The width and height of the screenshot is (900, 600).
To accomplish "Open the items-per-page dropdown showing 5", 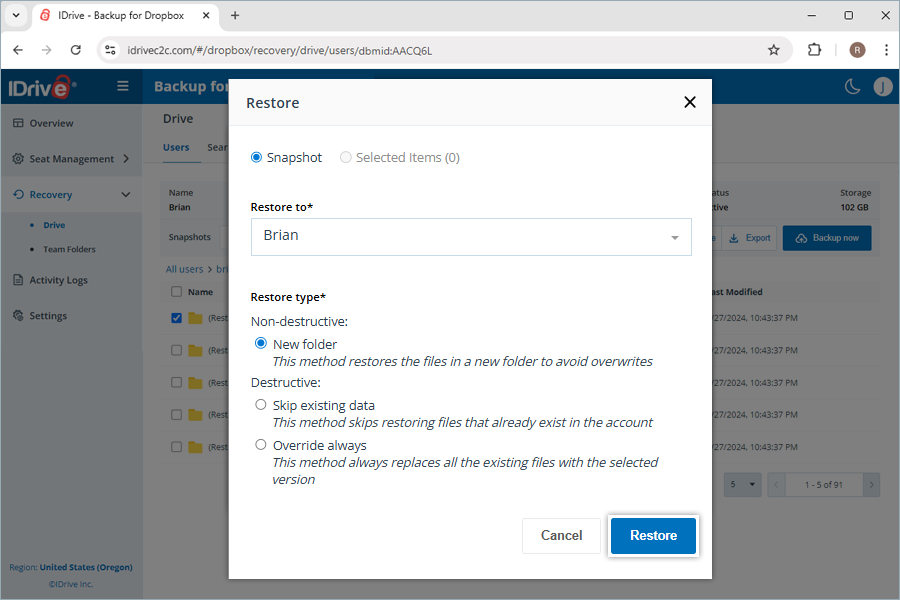I will (742, 484).
